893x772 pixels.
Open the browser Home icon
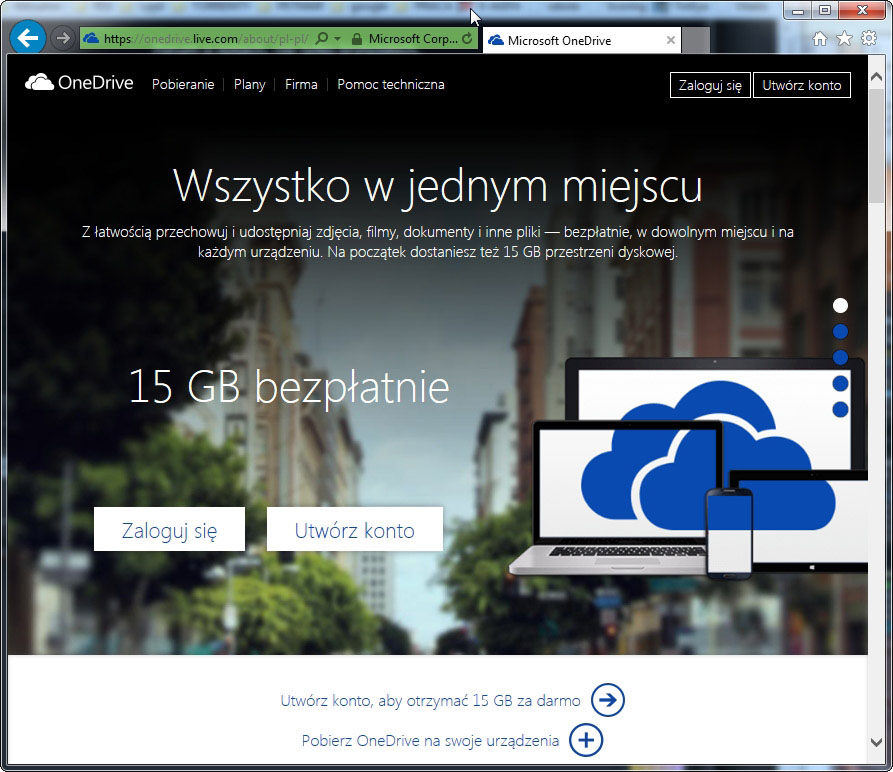click(x=820, y=39)
